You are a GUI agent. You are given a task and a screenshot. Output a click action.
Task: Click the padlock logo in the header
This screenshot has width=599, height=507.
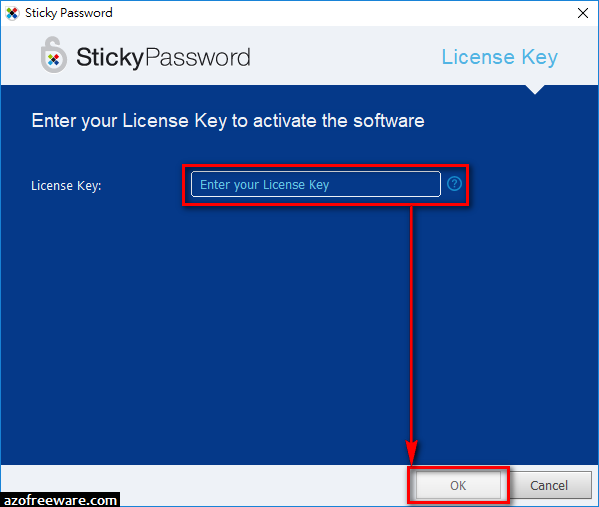54,55
